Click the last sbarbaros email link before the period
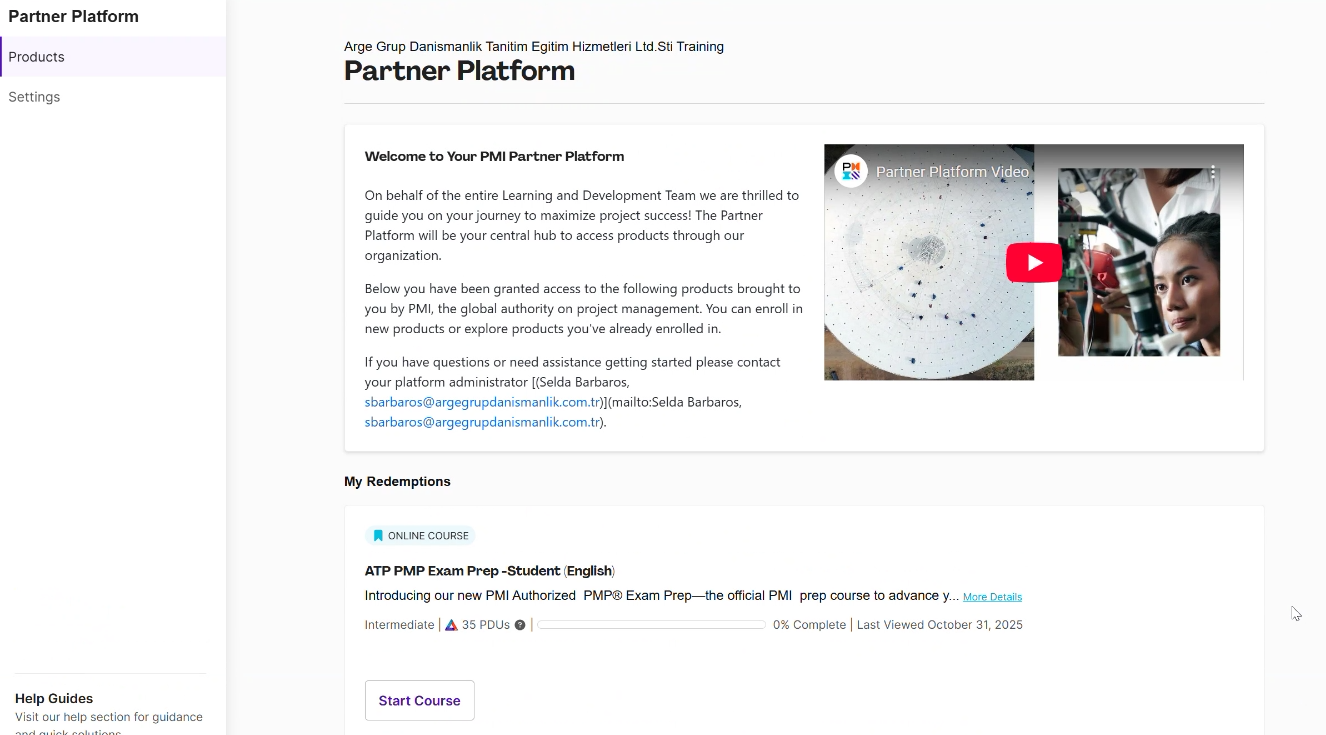This screenshot has height=735, width=1326. (482, 422)
